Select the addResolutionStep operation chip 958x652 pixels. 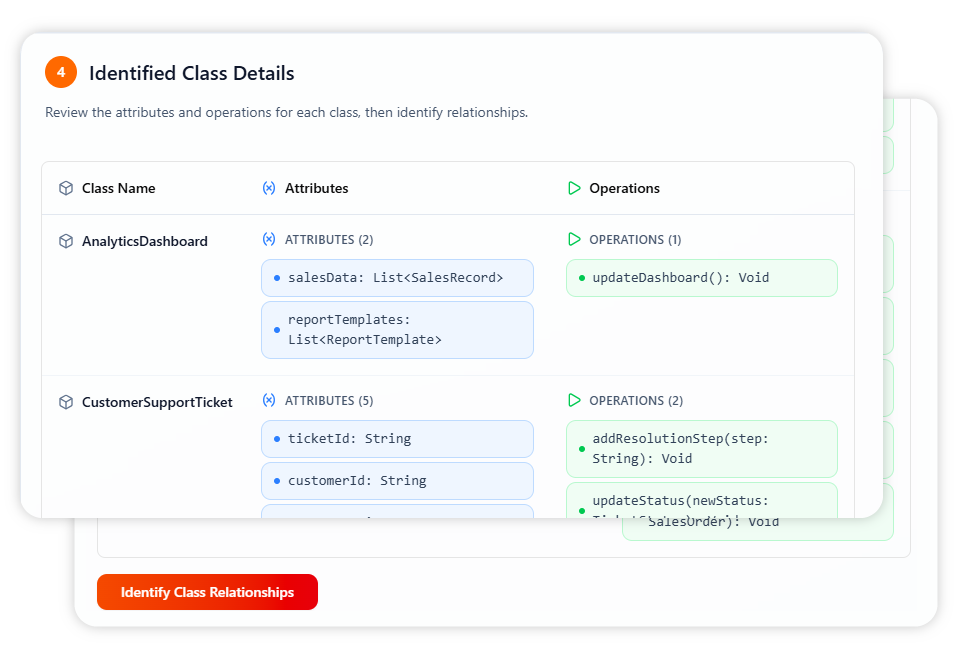point(701,449)
